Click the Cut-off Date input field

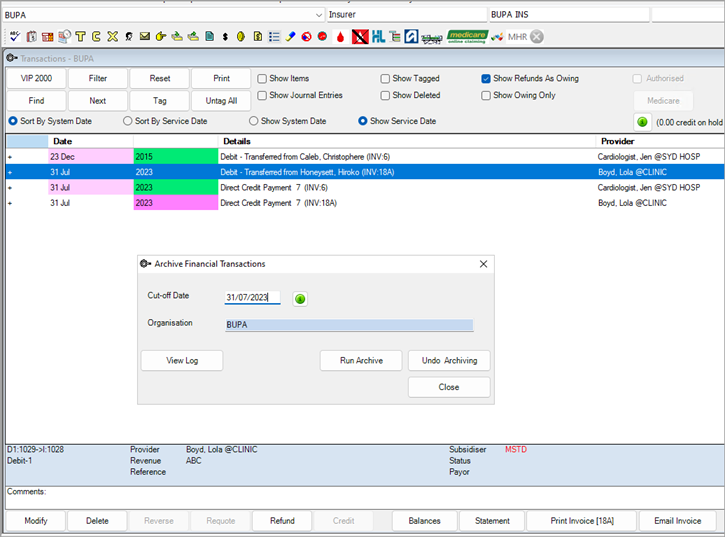pos(252,298)
